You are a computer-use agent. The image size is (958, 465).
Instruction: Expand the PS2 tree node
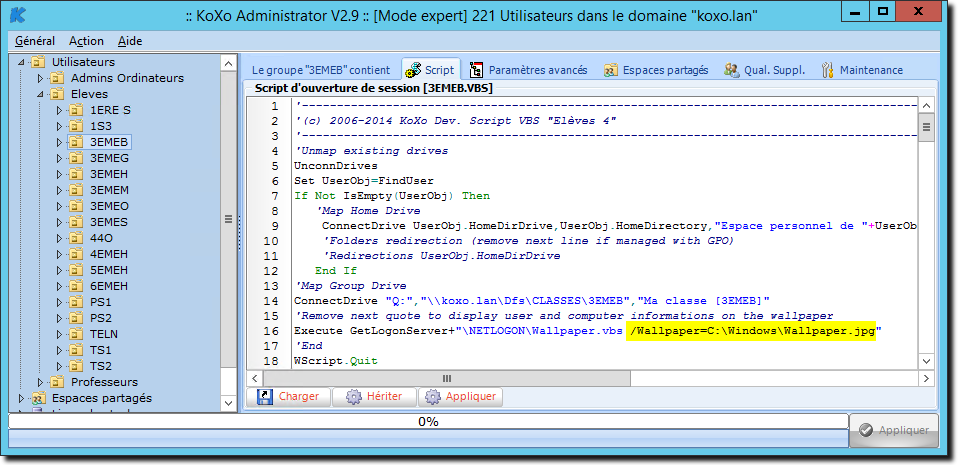click(x=60, y=318)
